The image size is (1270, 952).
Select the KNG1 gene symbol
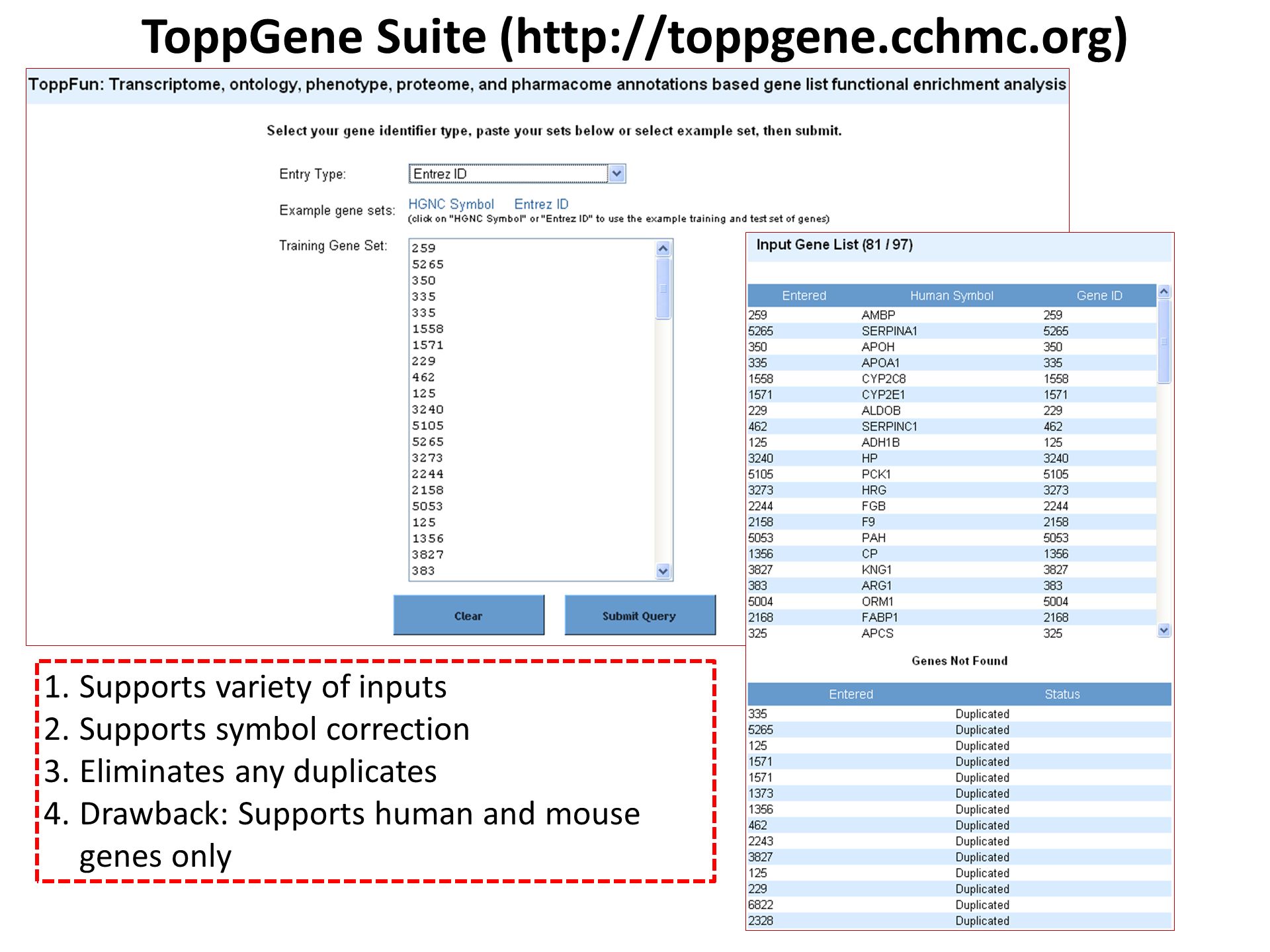876,569
